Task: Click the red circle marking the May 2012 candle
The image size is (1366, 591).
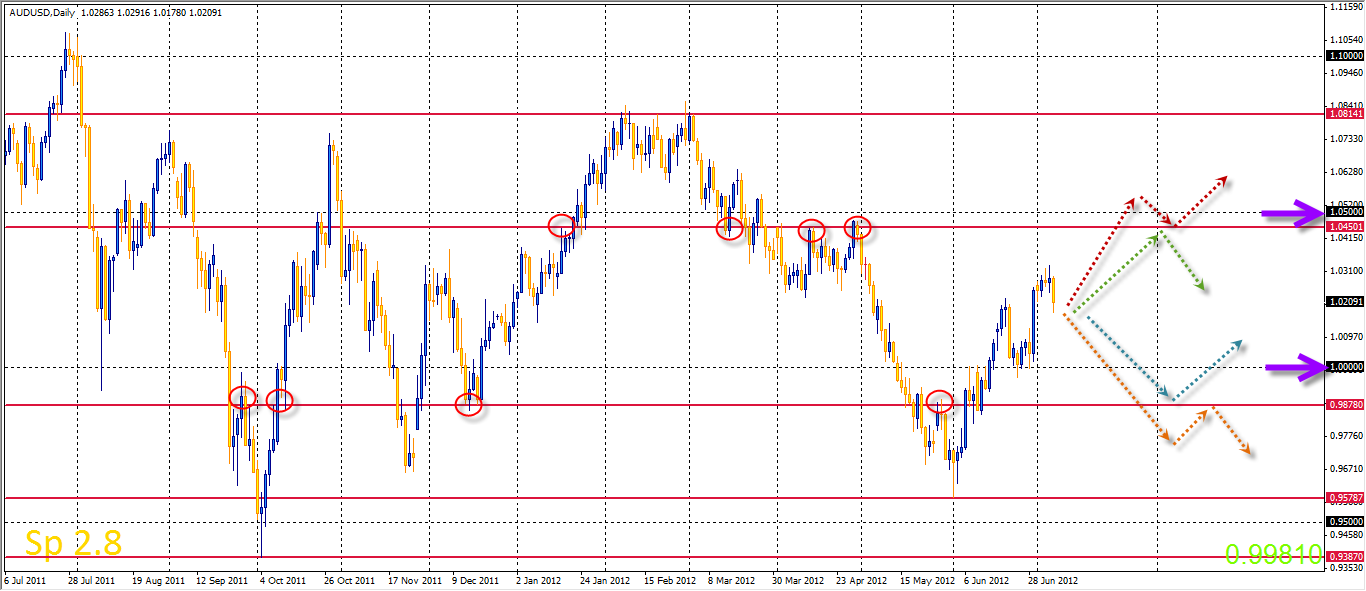Action: (x=940, y=402)
